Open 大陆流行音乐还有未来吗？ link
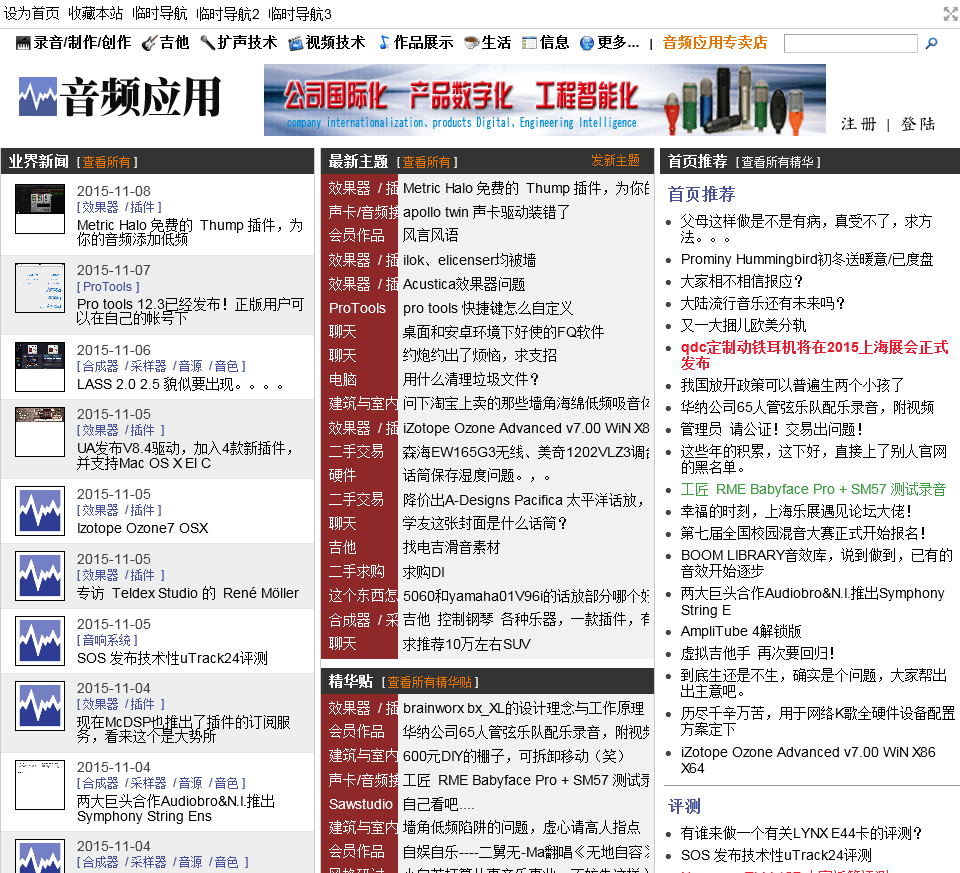The image size is (960, 873). point(763,304)
